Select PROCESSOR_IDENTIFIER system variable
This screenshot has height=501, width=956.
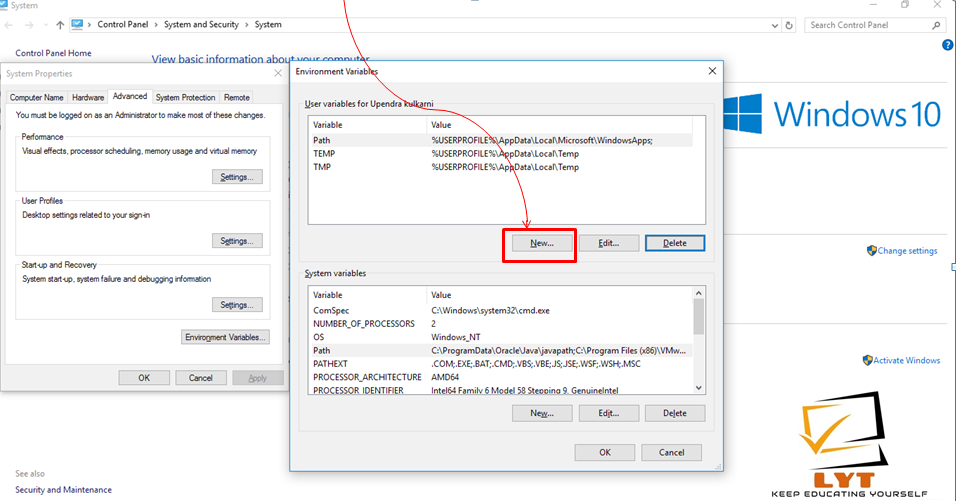(x=501, y=390)
